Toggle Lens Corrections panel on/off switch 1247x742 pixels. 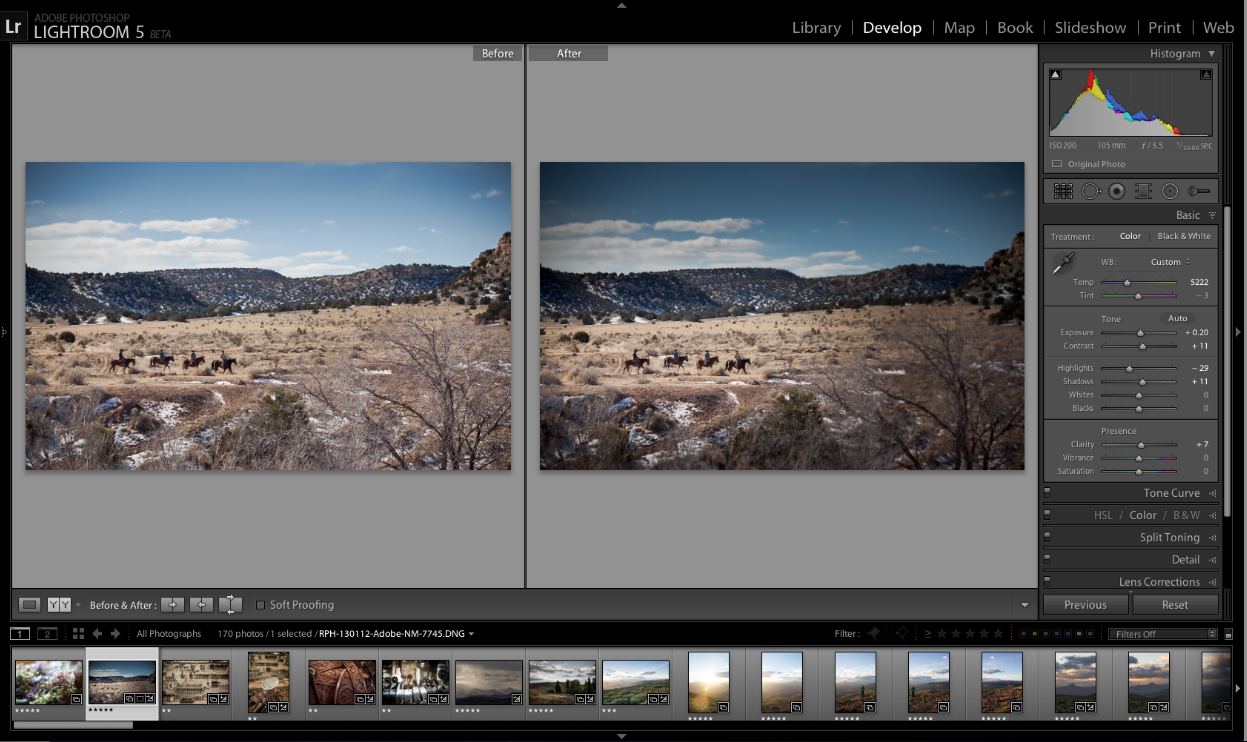click(x=1047, y=581)
